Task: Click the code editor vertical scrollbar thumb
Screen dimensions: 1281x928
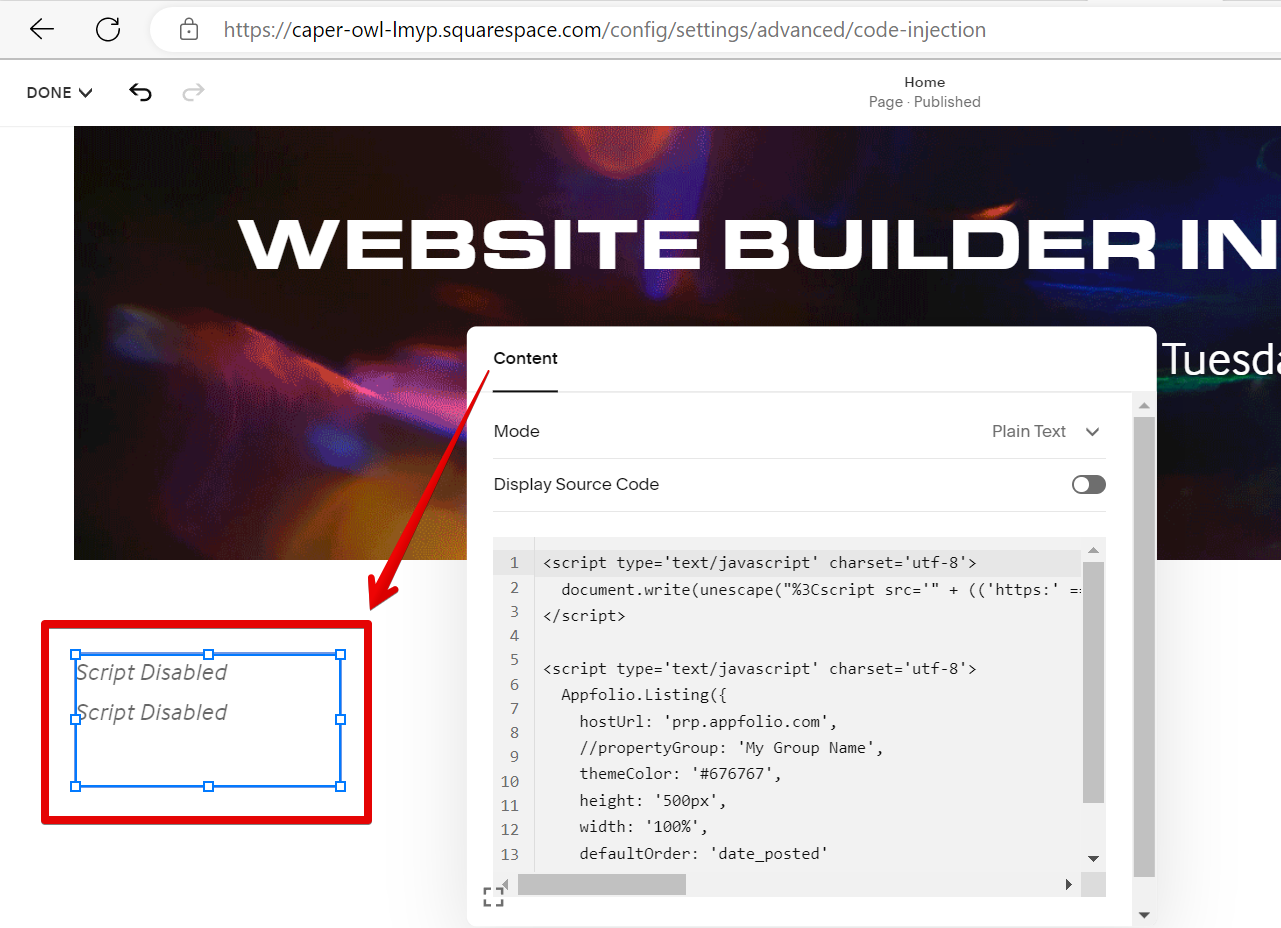Action: point(1093,680)
